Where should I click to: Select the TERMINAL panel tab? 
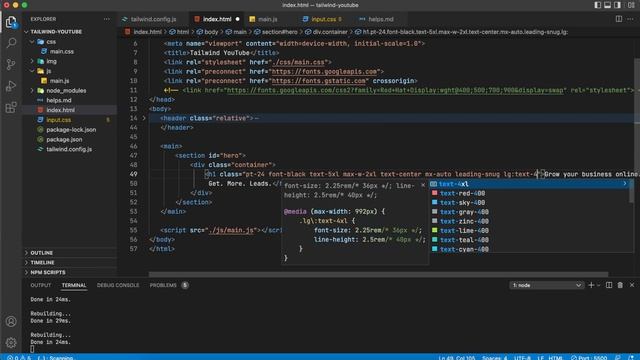click(74, 285)
